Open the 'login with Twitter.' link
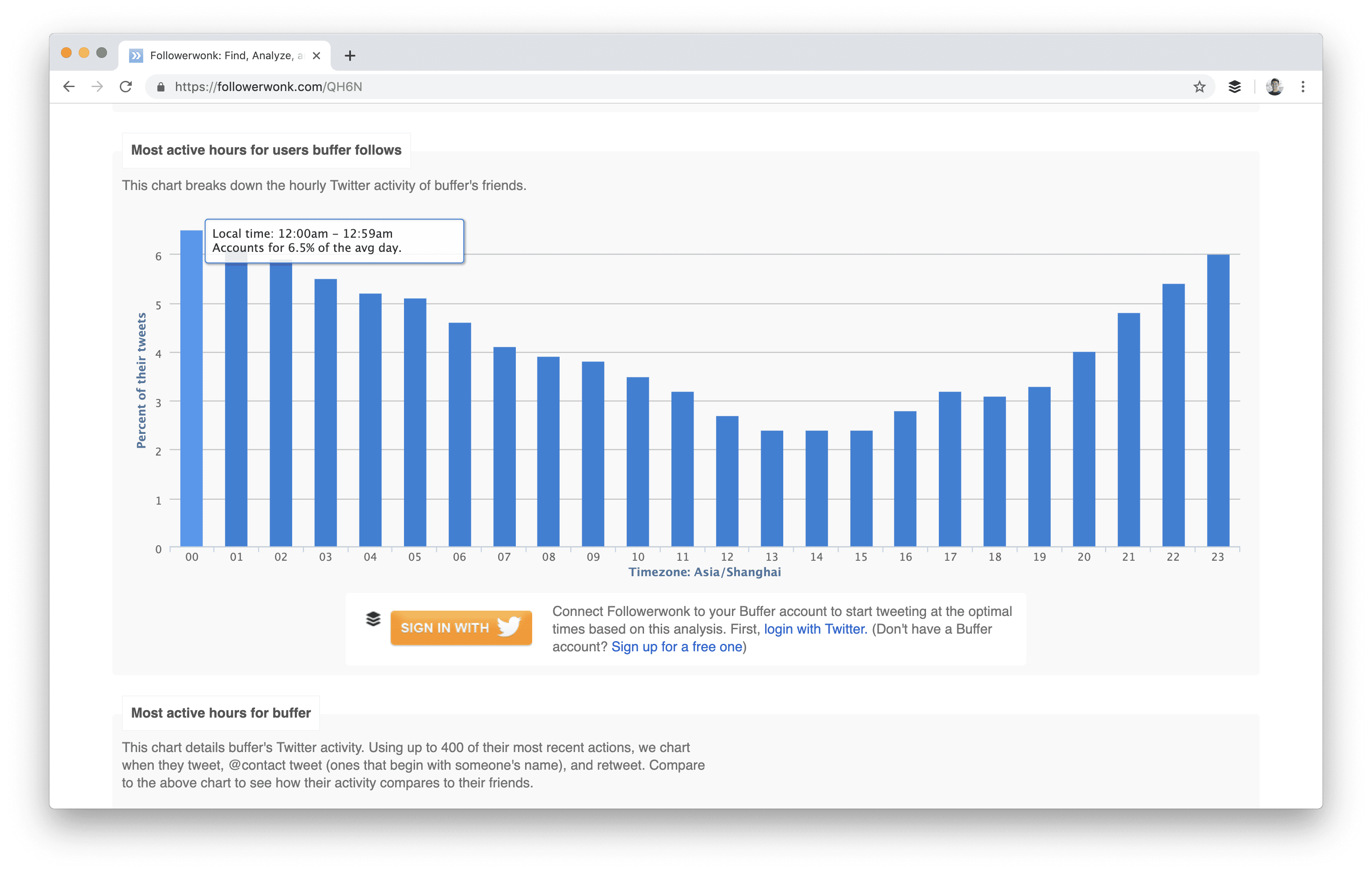The width and height of the screenshot is (1372, 874). click(x=816, y=629)
